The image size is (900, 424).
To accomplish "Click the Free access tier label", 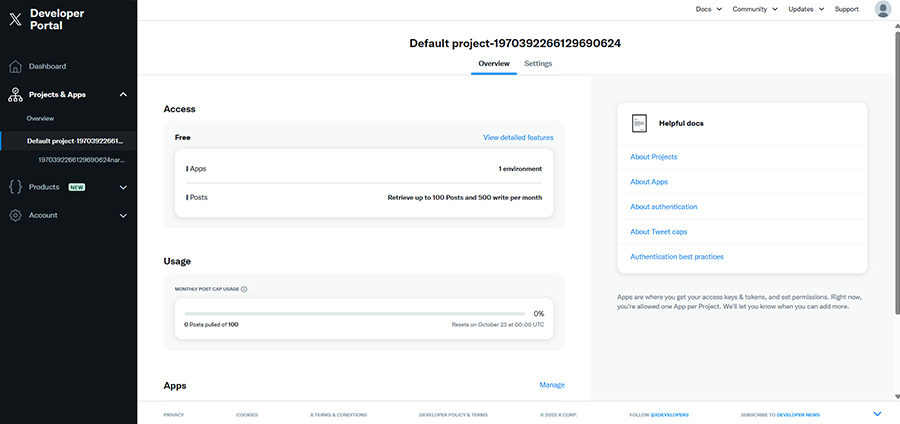I will [x=183, y=138].
